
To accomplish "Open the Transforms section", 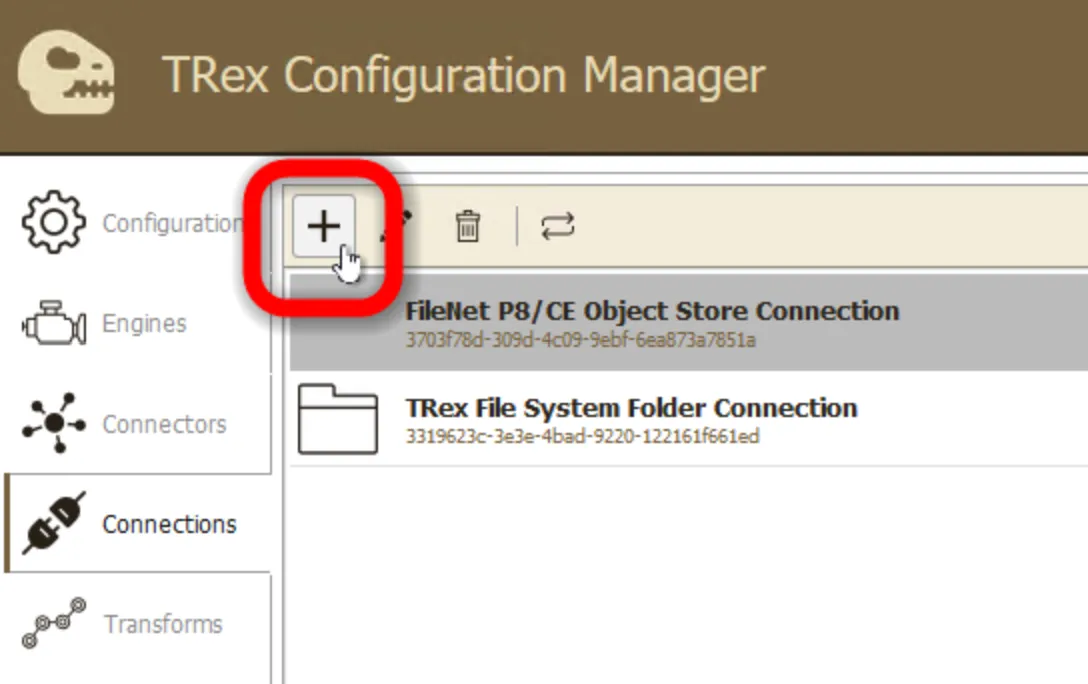I will point(136,624).
